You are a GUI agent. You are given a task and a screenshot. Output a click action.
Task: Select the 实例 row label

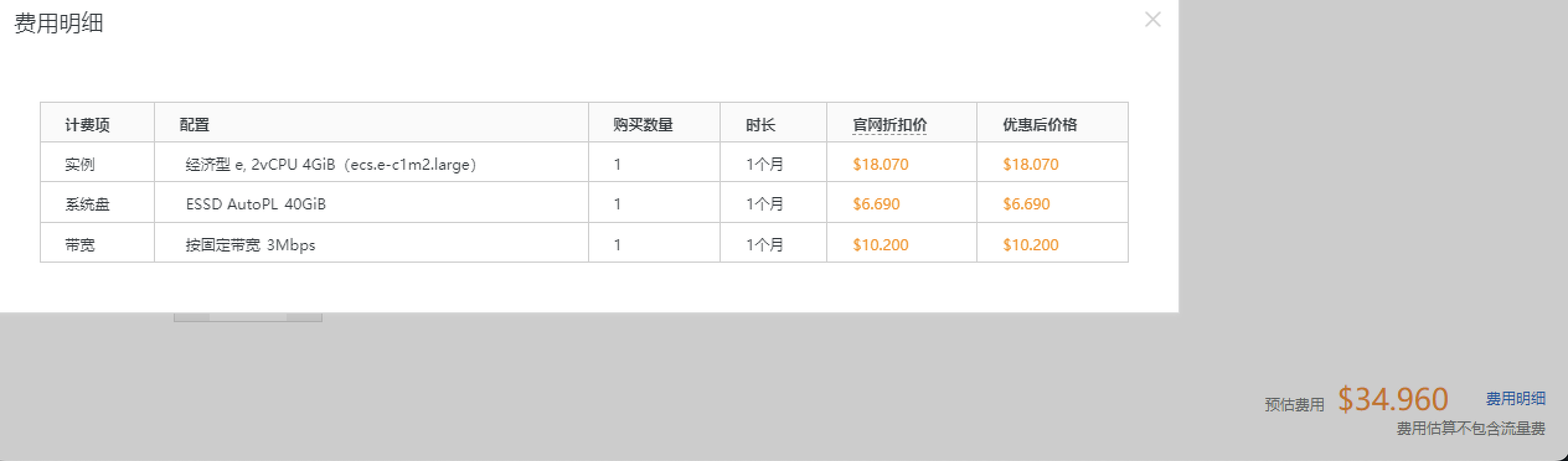pos(80,164)
